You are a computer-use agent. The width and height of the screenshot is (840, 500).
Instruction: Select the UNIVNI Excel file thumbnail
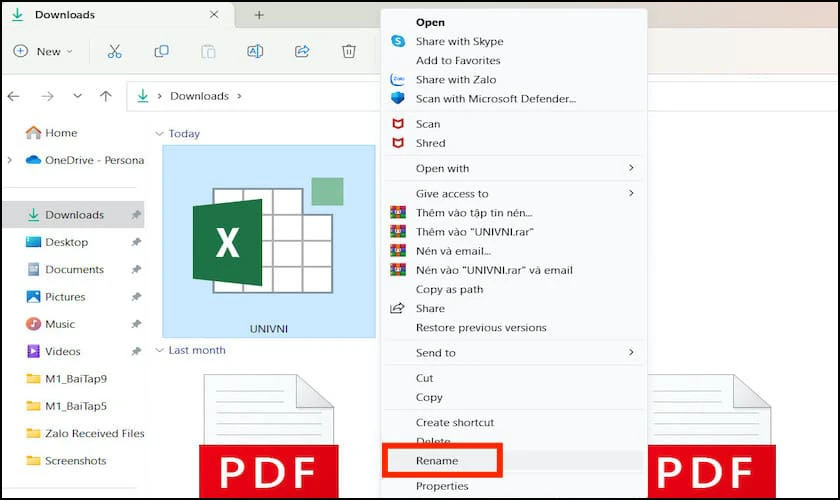coord(269,241)
